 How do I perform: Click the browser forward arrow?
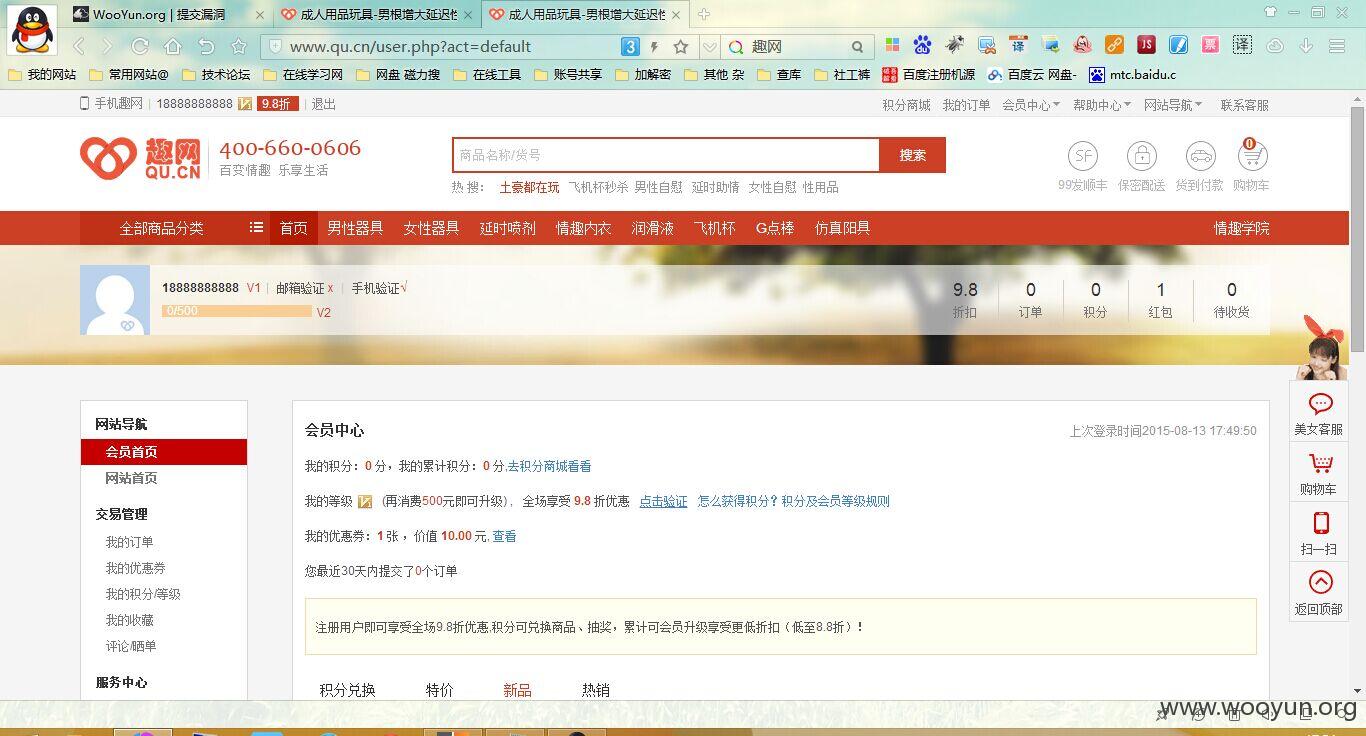coord(108,46)
